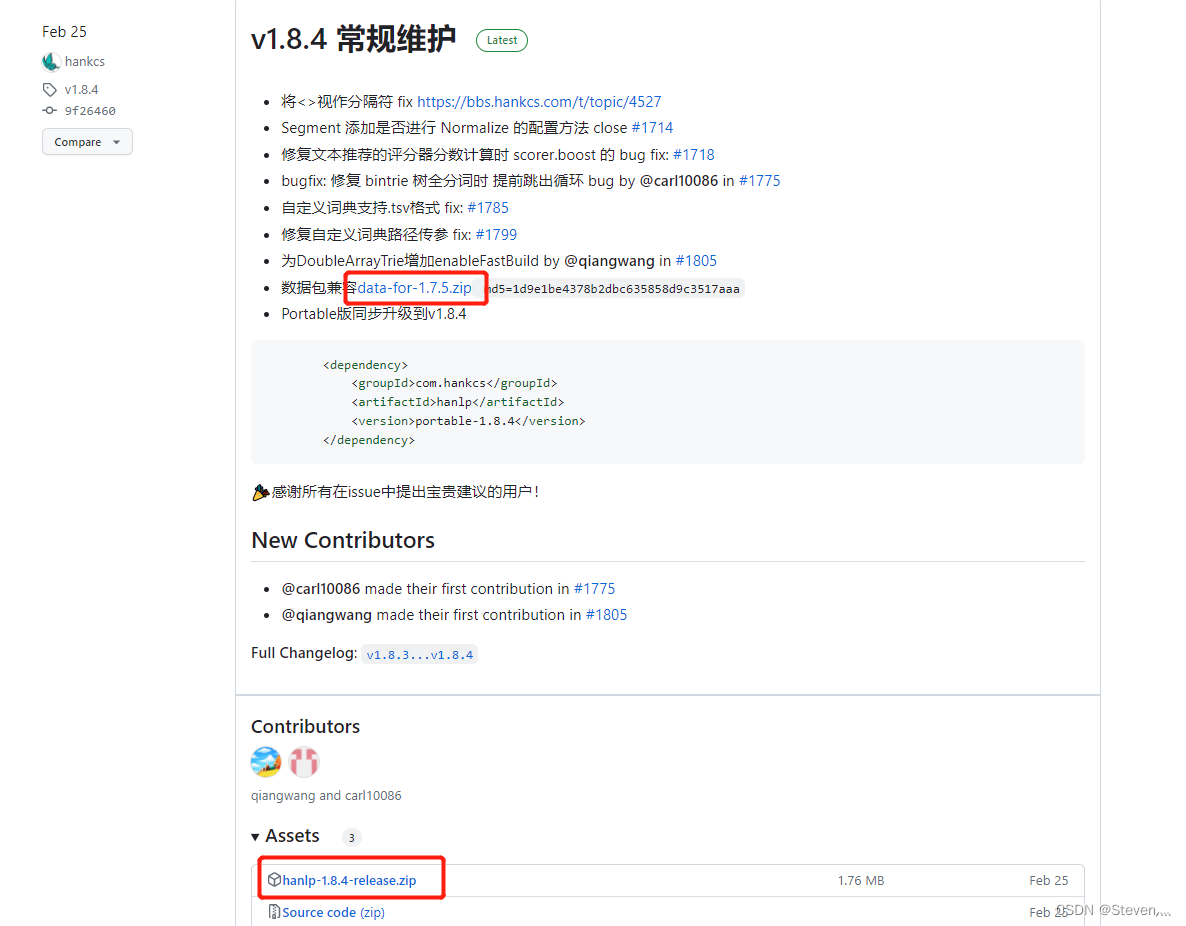The image size is (1186, 926).
Task: Click the Latest release badge
Action: click(x=501, y=40)
